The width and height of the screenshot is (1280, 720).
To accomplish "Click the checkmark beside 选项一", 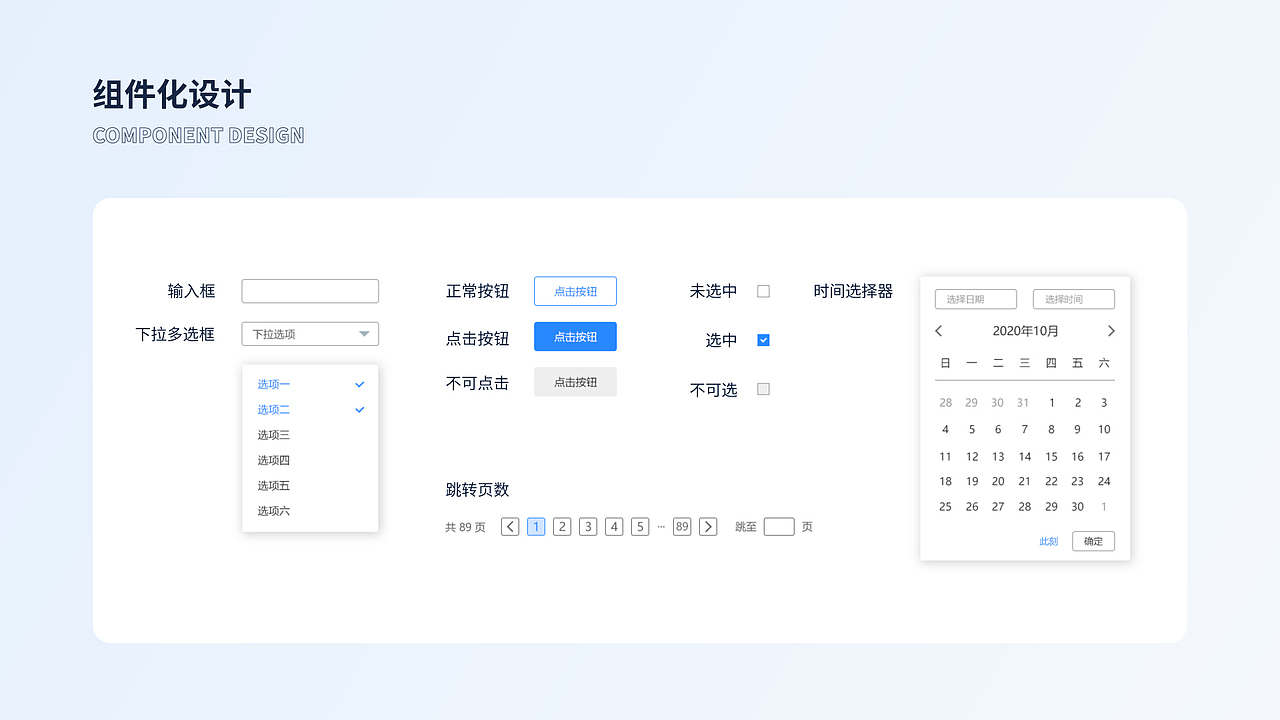I will [x=359, y=384].
